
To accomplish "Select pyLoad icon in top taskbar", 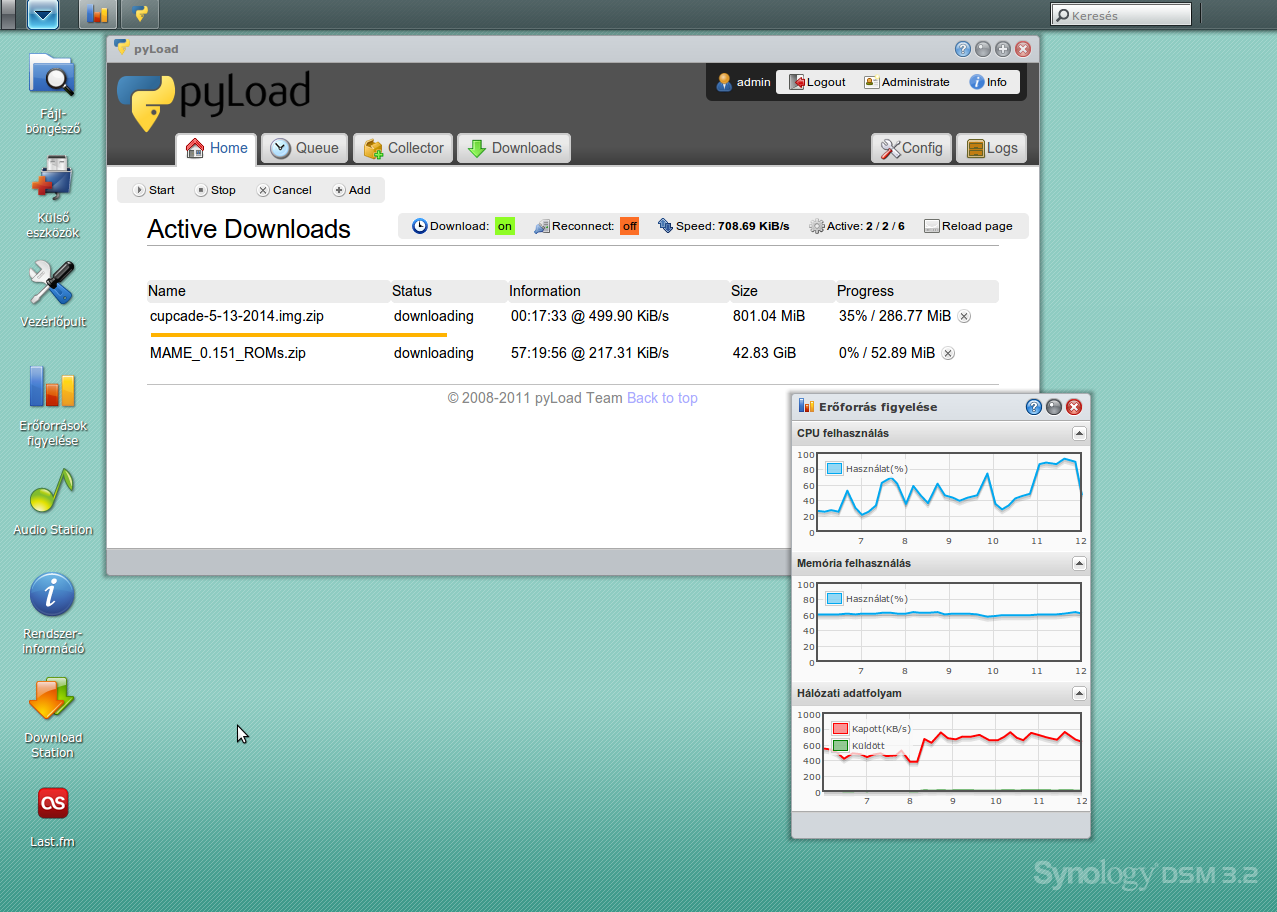I will point(140,14).
